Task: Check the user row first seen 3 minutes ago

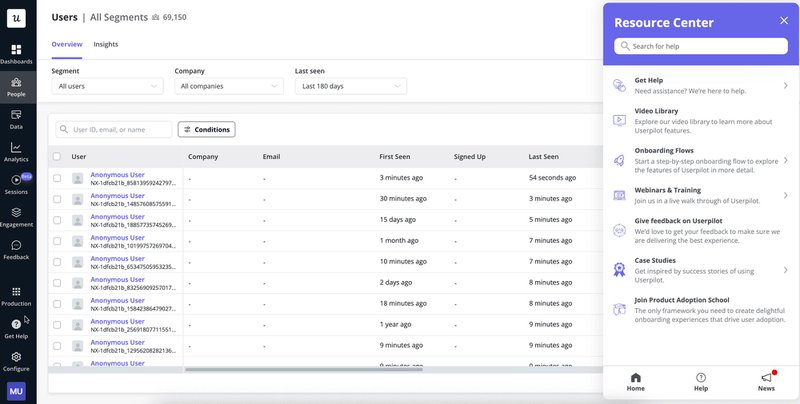Action: coord(57,178)
